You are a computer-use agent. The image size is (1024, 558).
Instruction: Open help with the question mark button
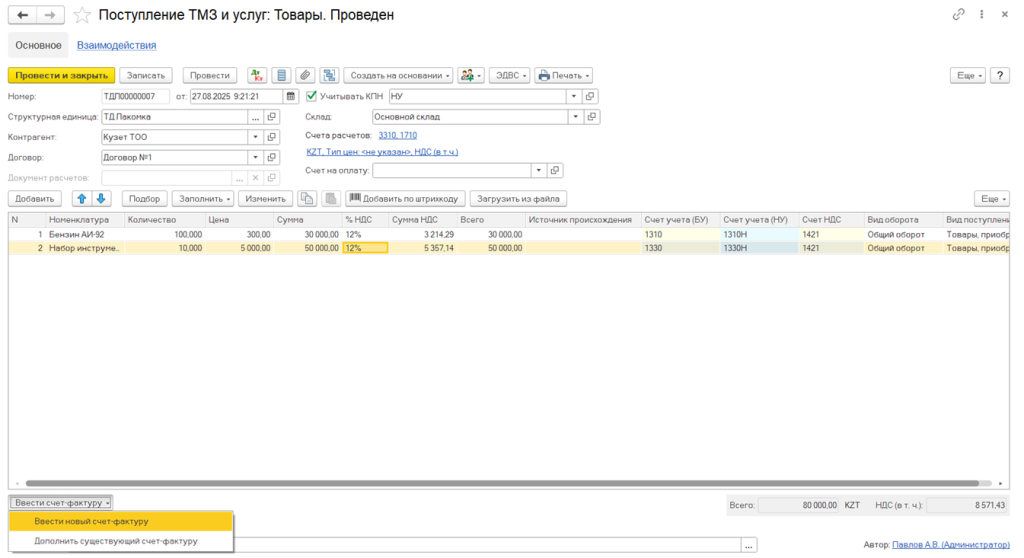[x=999, y=75]
